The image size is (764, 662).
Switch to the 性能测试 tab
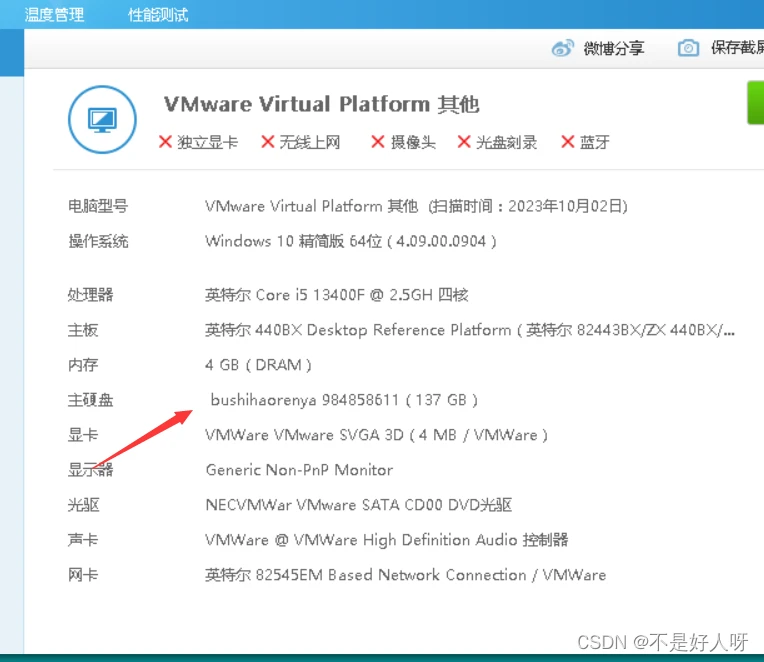click(x=158, y=15)
